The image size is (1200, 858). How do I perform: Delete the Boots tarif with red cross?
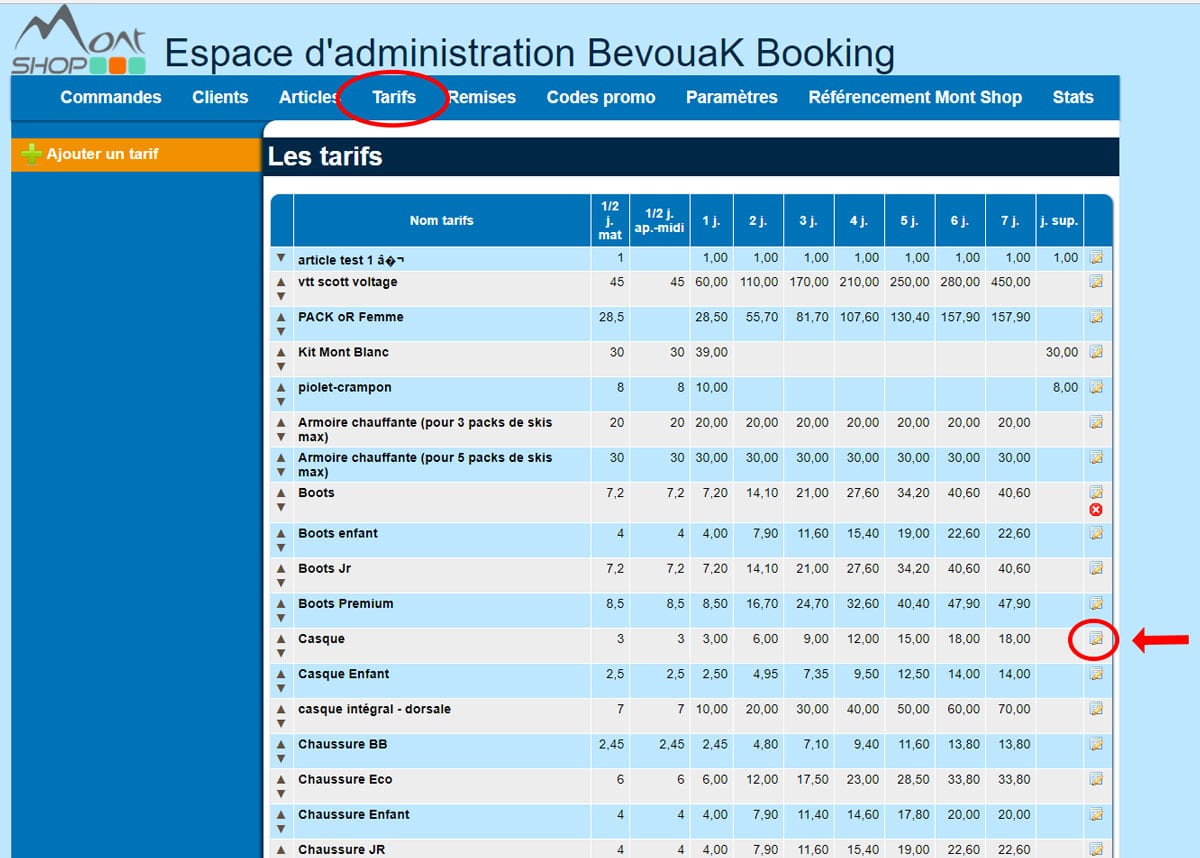click(1096, 510)
